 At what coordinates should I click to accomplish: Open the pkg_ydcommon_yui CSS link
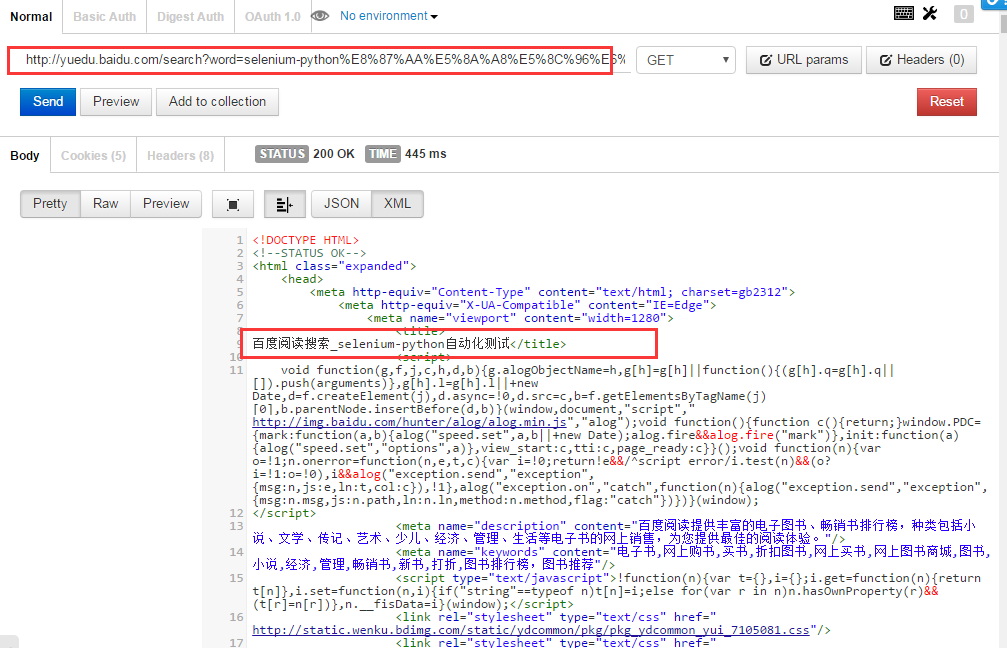[x=530, y=630]
